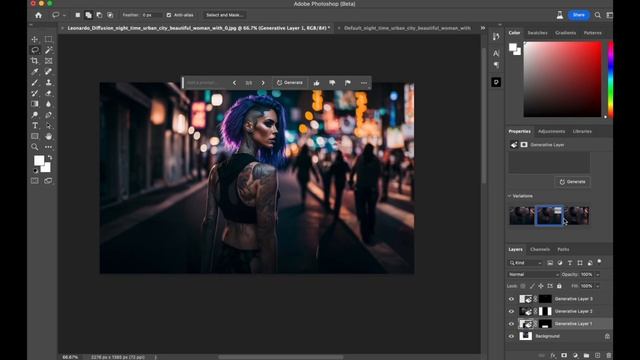The width and height of the screenshot is (640, 360).
Task: Toggle lock image pixels brush icon
Action: [532, 286]
